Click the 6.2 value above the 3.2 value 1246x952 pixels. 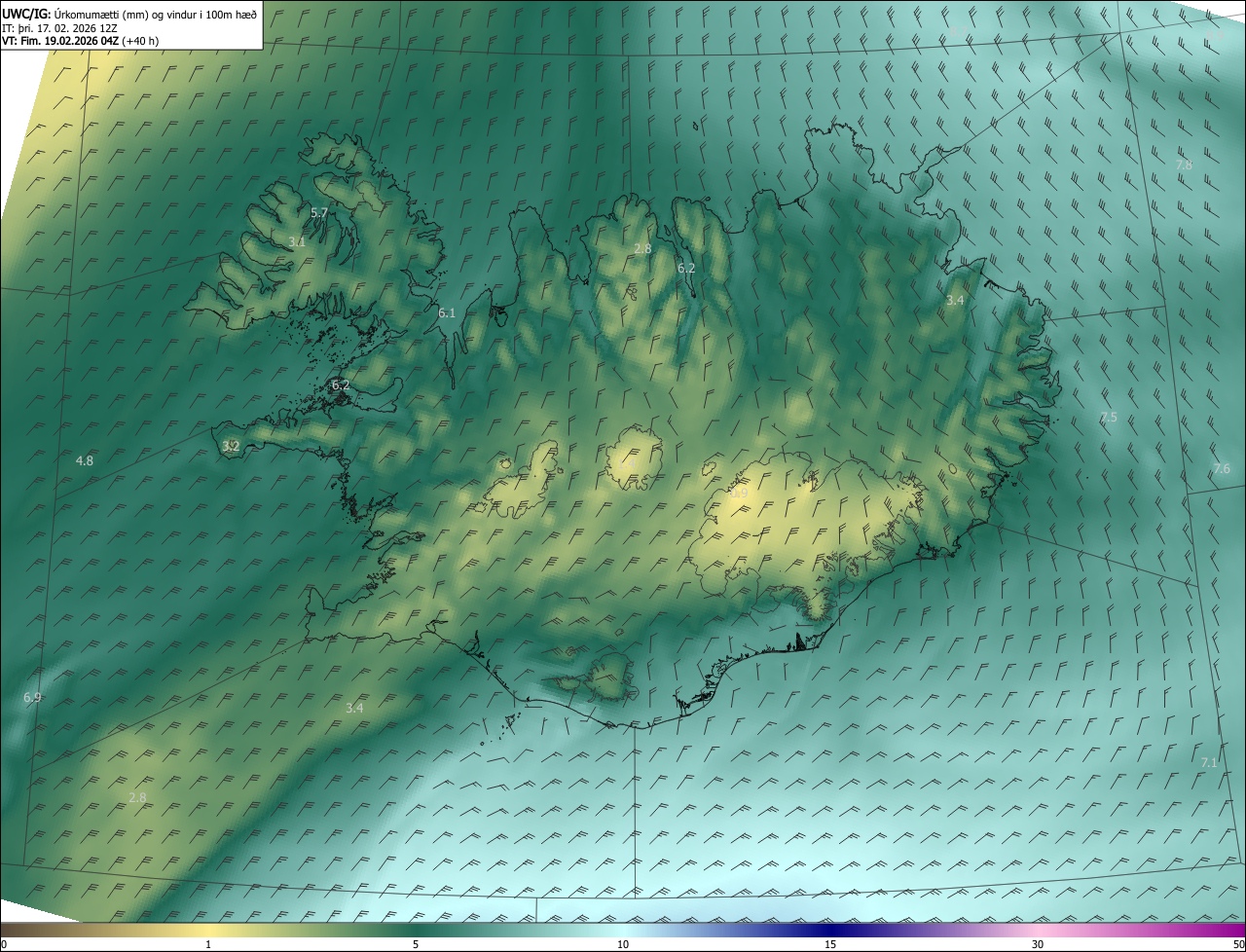point(341,385)
